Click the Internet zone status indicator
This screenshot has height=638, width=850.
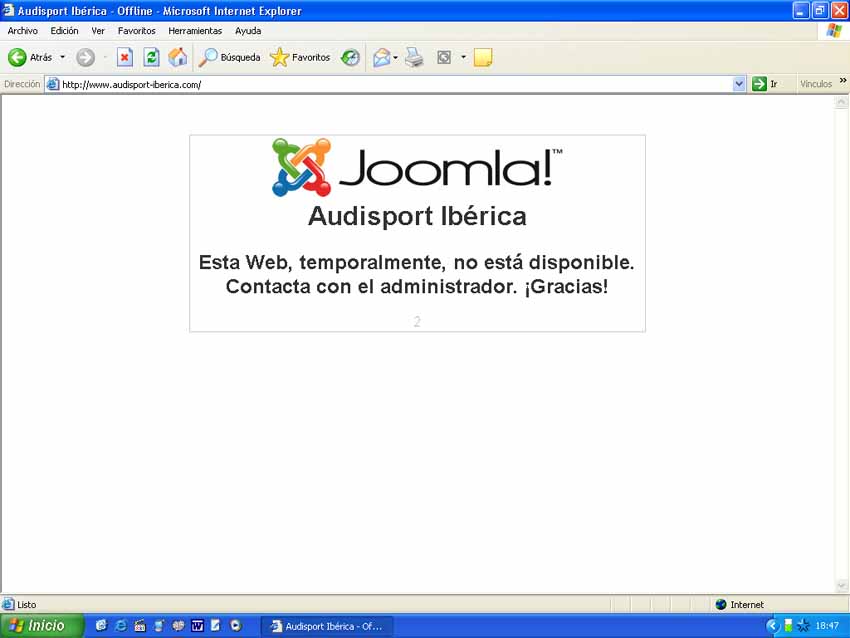click(x=739, y=604)
